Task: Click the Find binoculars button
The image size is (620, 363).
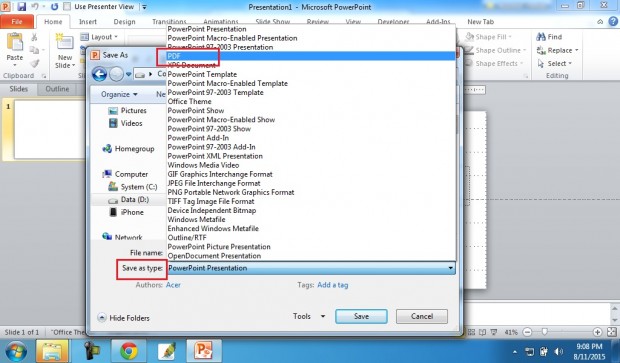Action: point(549,37)
